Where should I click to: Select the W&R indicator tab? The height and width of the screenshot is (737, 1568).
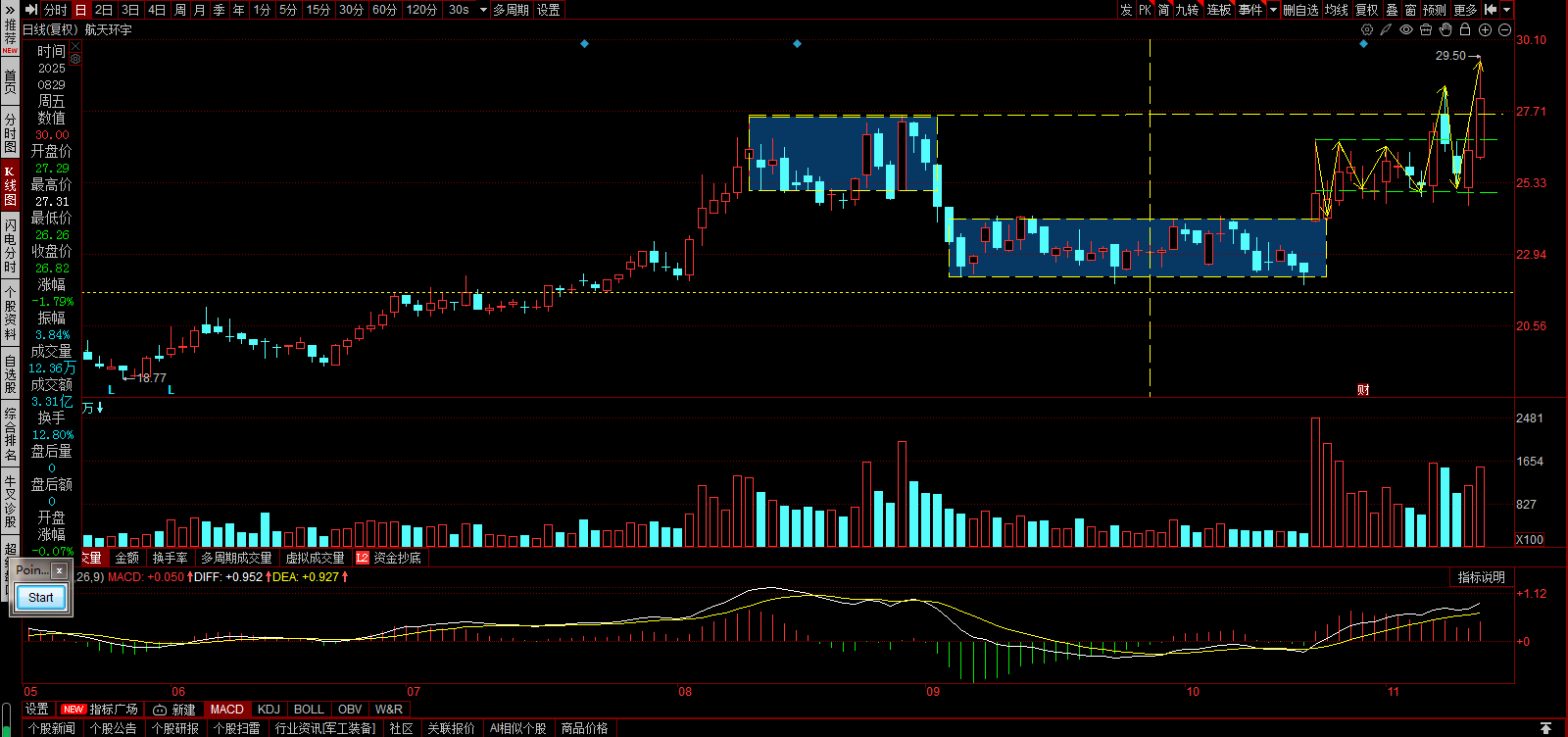(389, 709)
